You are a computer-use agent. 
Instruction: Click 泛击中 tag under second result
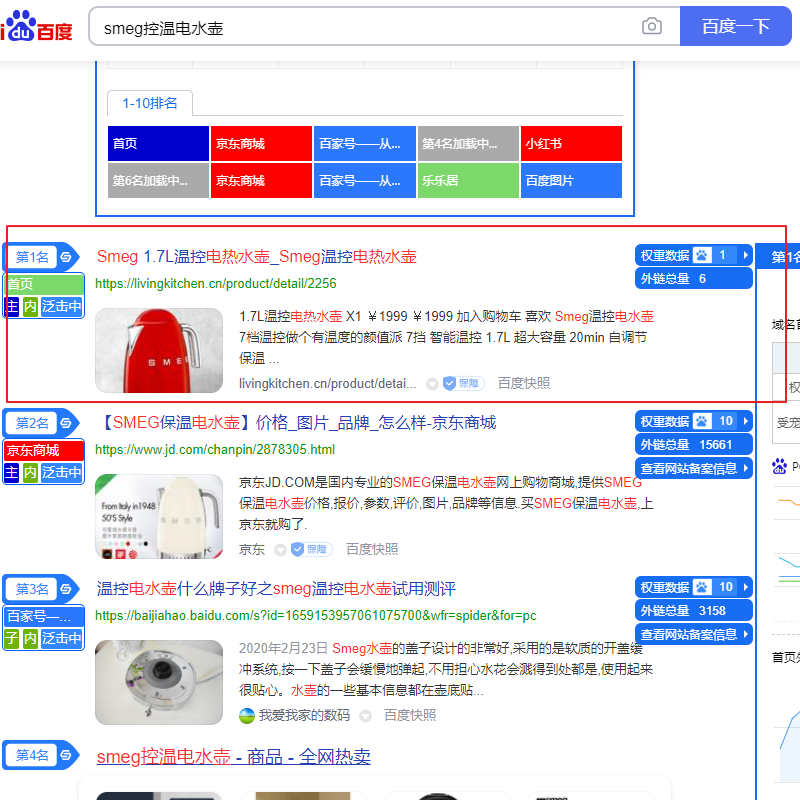(x=61, y=472)
